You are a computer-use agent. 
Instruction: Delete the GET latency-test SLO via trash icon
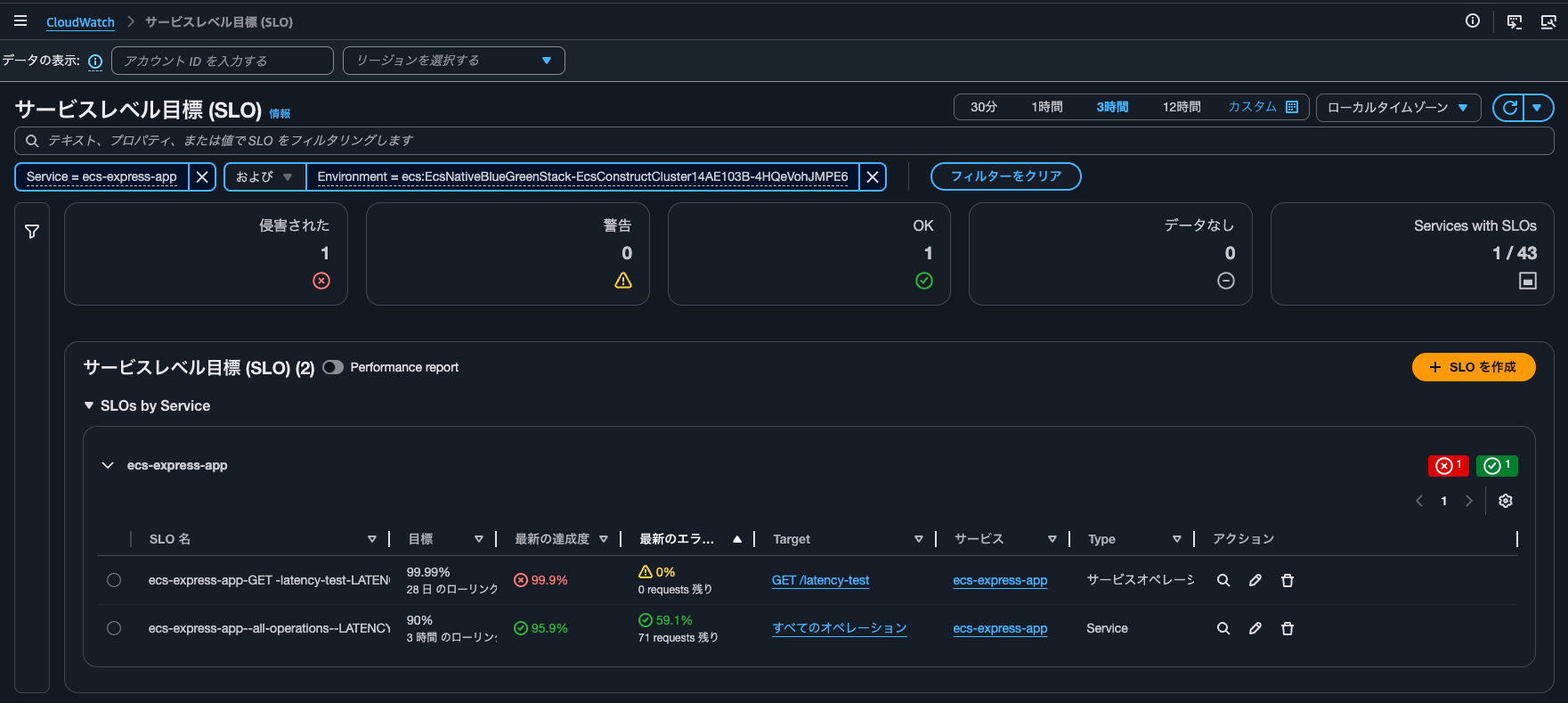tap(1287, 580)
